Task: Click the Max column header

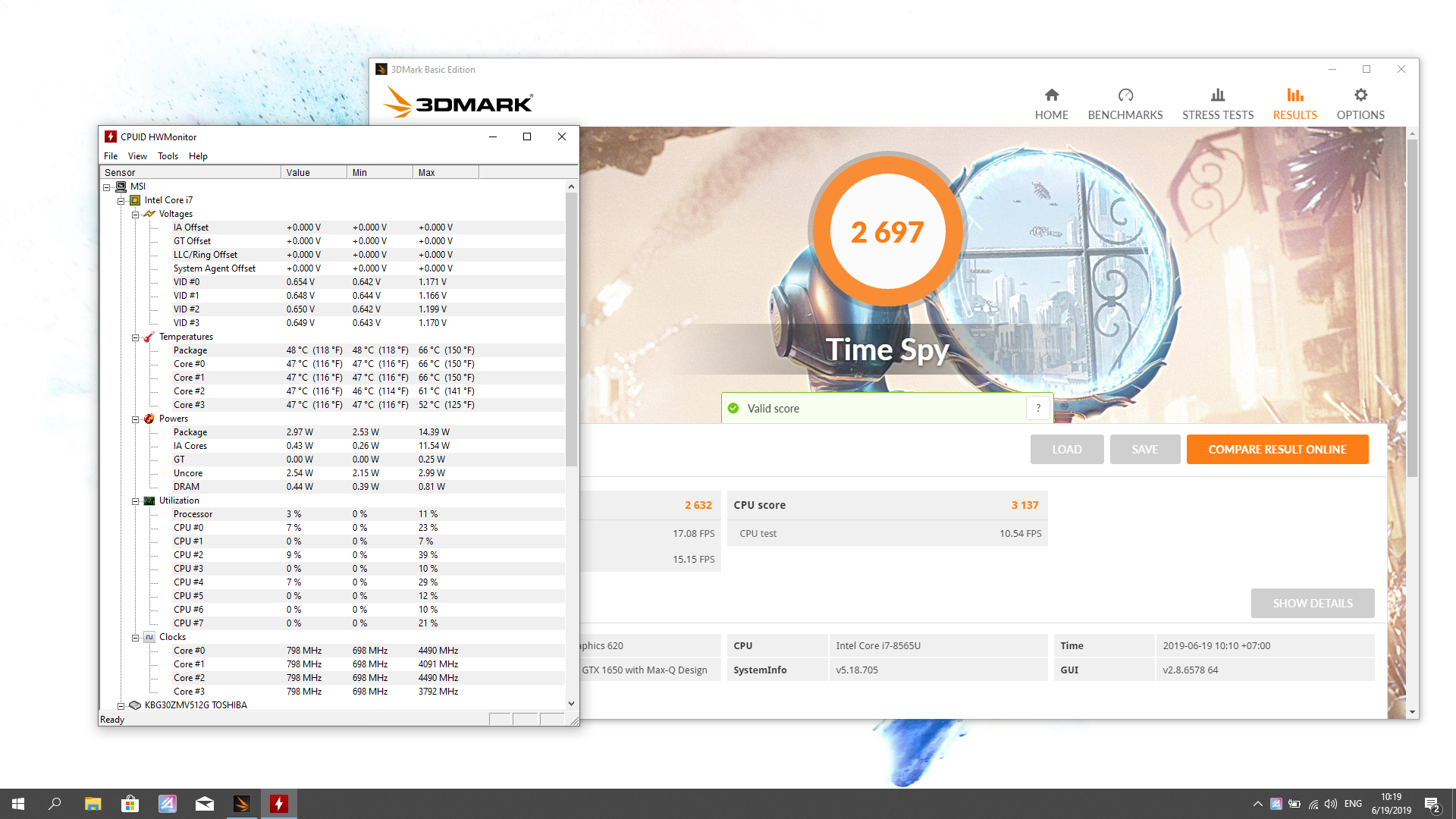Action: click(446, 172)
